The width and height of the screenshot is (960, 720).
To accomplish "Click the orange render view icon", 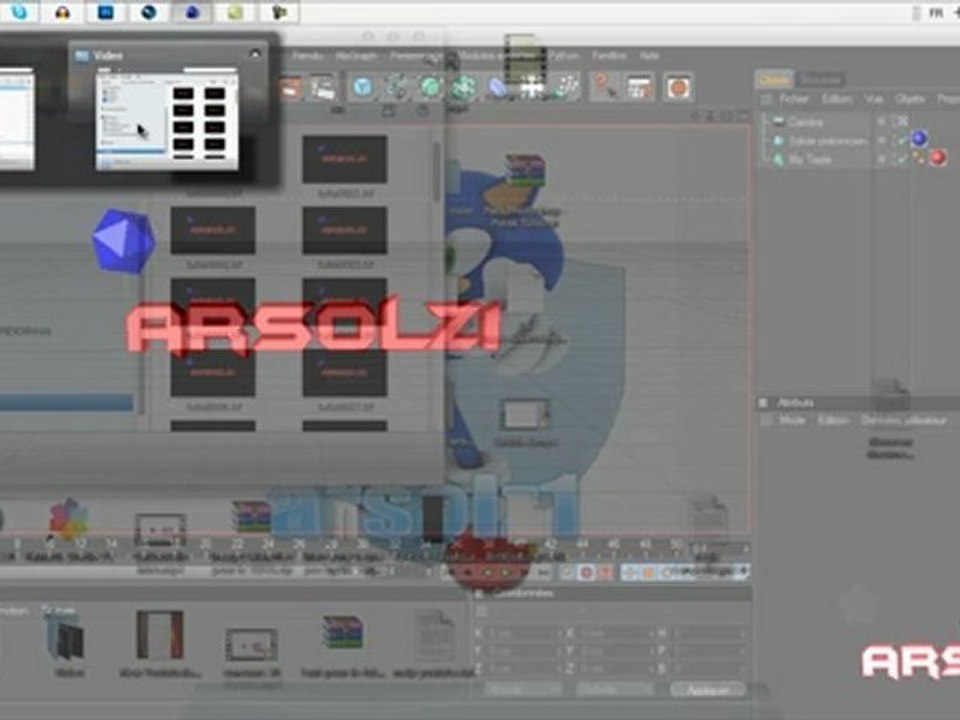I will (291, 87).
